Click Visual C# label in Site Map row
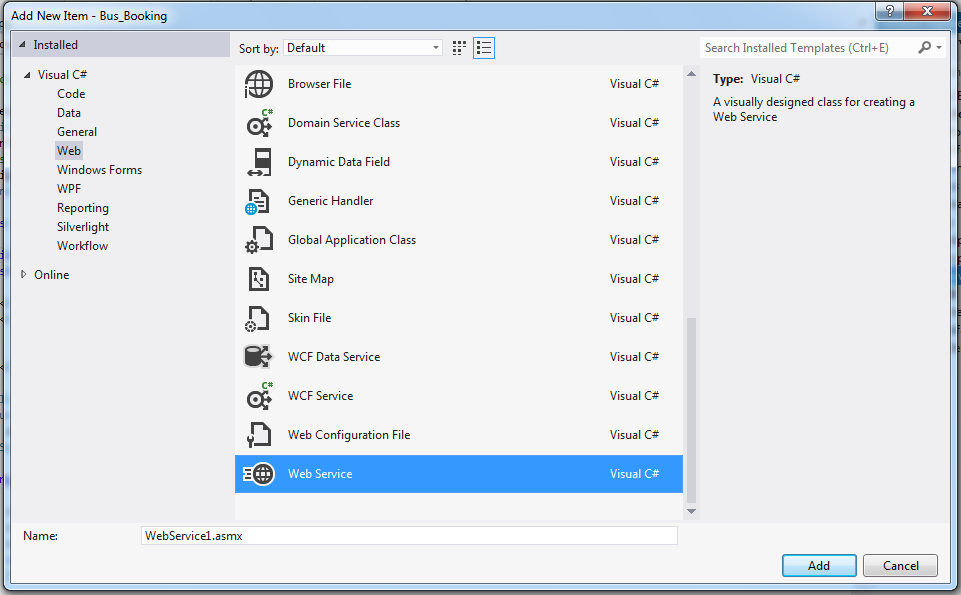Screen dimensions: 961x595 pyautogui.click(x=634, y=279)
